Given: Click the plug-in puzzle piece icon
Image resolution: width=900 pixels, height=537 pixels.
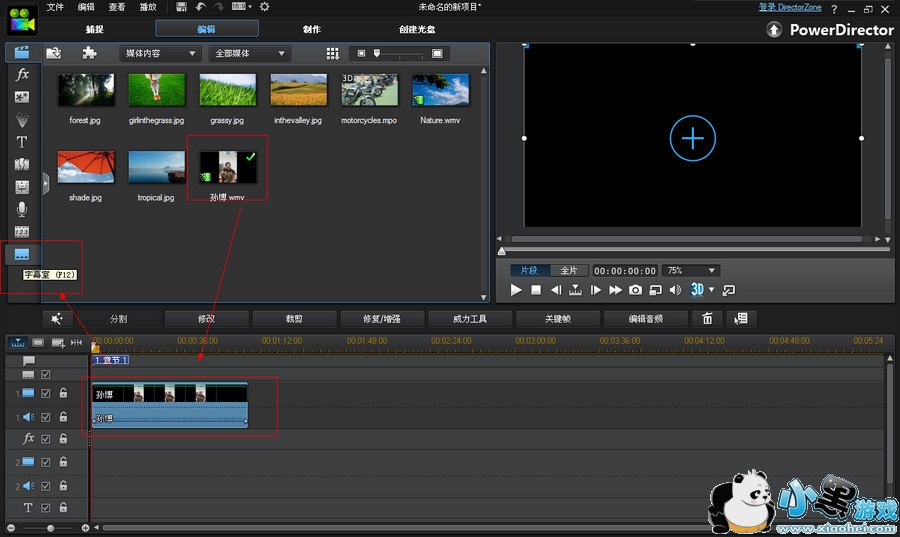Looking at the screenshot, I should pyautogui.click(x=89, y=53).
